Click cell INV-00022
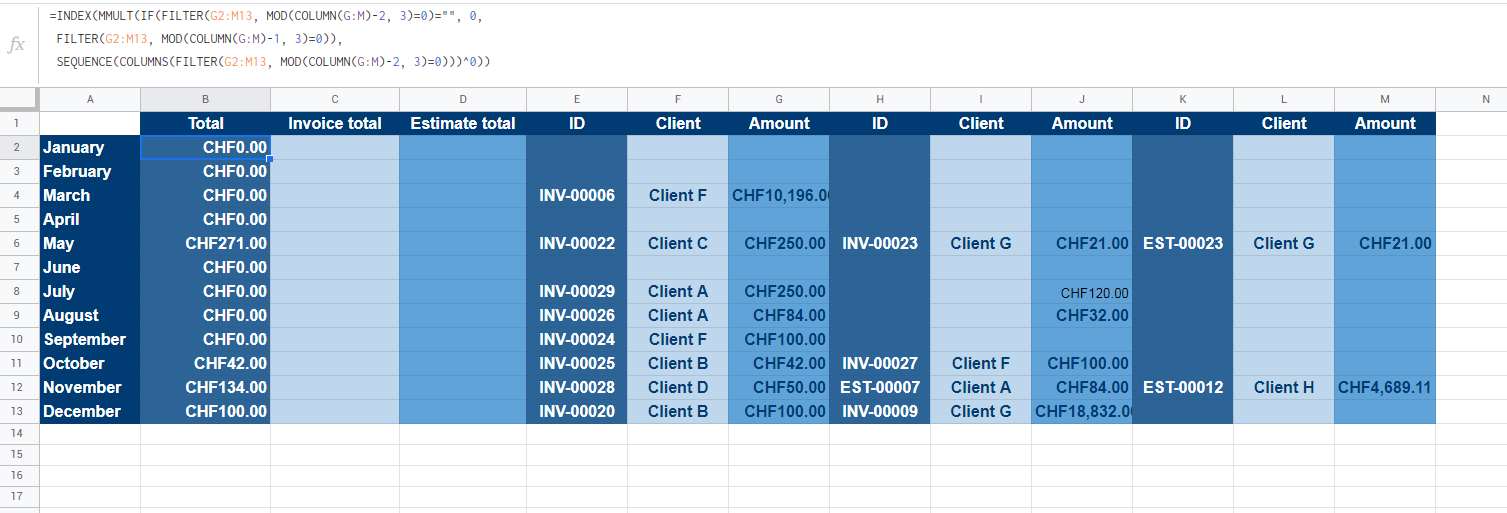Screen dimensions: 1507x513 point(577,243)
